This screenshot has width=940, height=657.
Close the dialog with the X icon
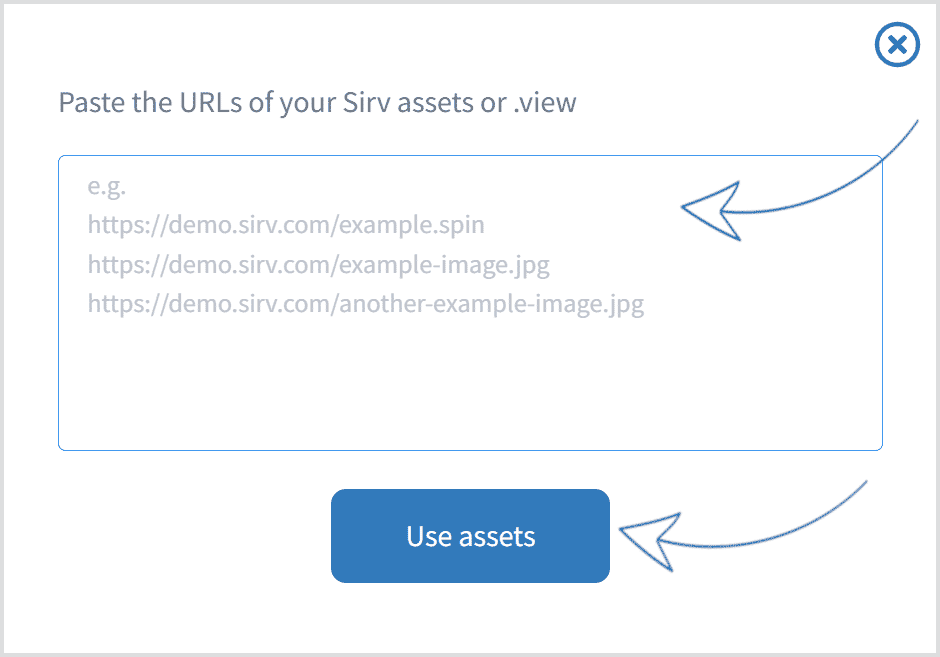click(897, 44)
